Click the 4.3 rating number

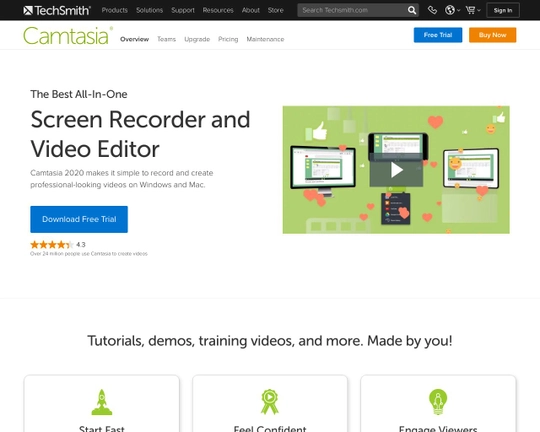81,245
